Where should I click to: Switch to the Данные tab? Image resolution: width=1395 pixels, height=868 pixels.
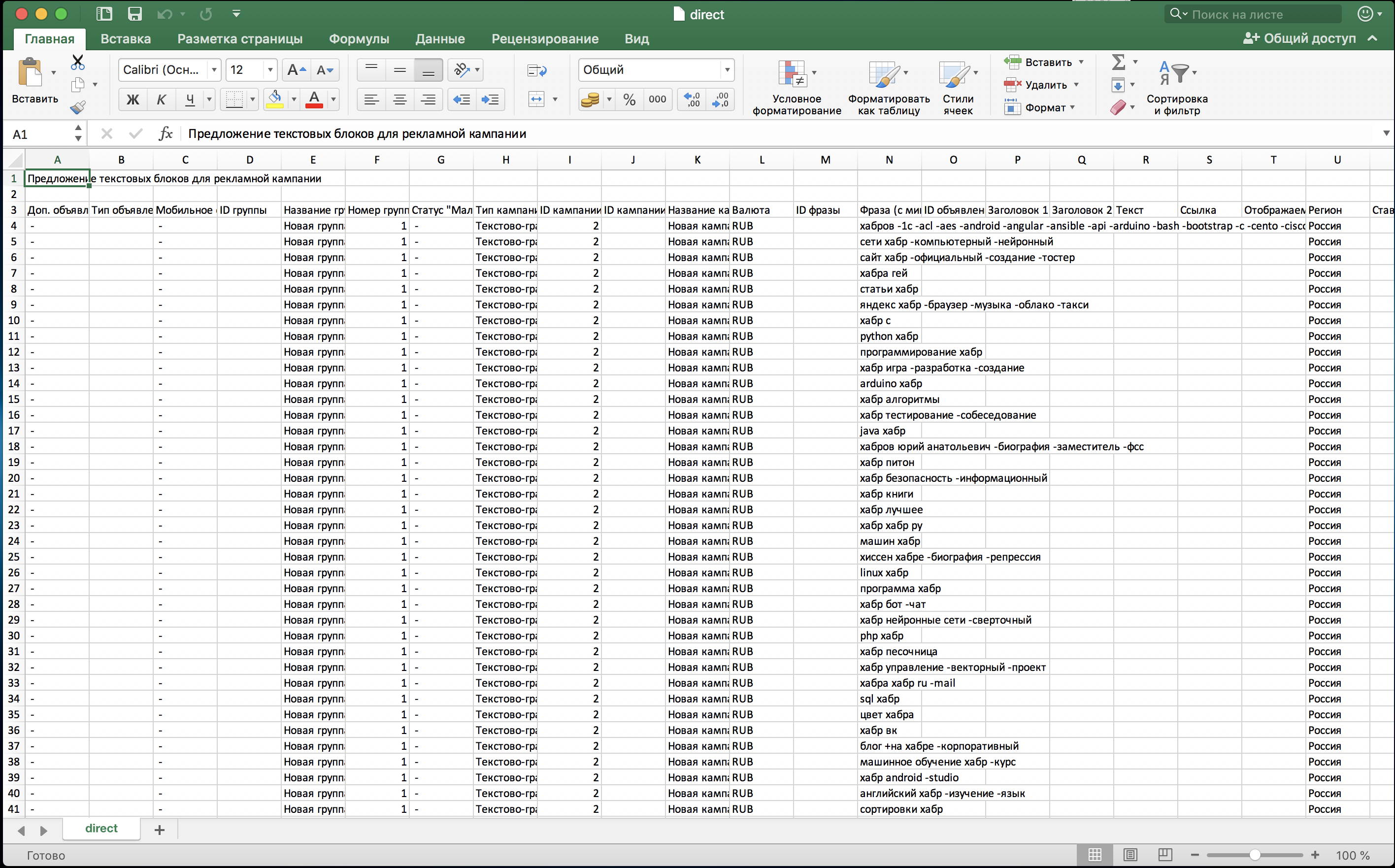pos(440,38)
